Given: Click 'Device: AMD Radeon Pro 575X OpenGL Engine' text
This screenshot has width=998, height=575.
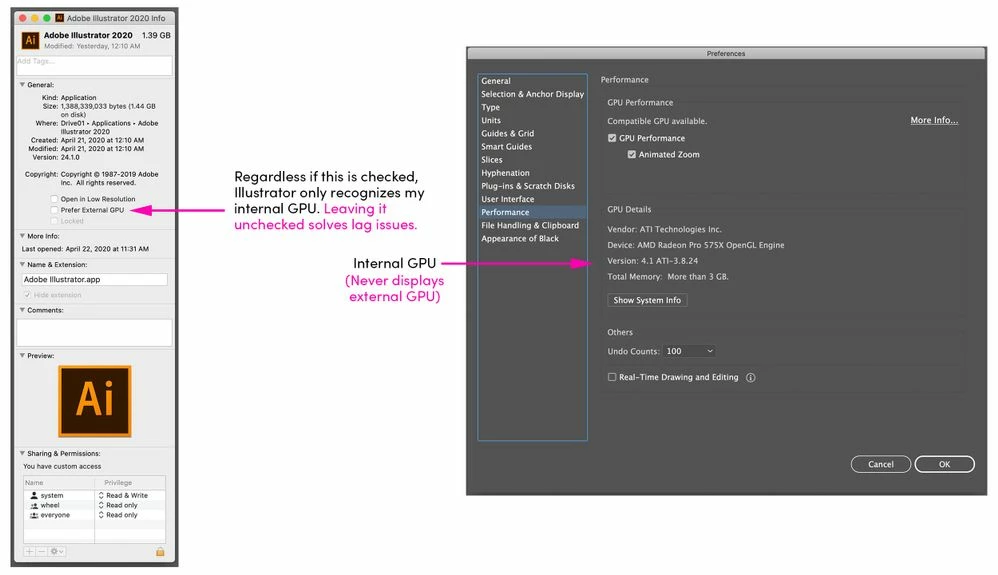Looking at the screenshot, I should pyautogui.click(x=696, y=245).
